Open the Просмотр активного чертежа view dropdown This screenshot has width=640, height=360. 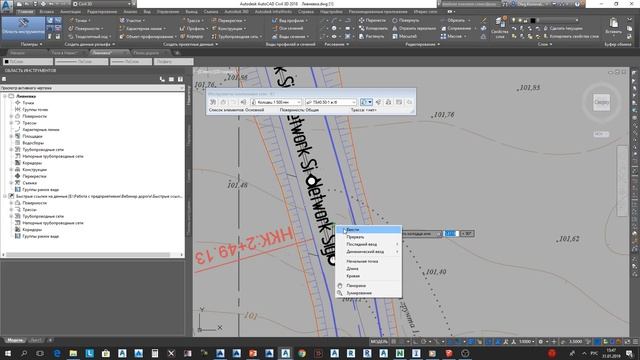click(93, 88)
